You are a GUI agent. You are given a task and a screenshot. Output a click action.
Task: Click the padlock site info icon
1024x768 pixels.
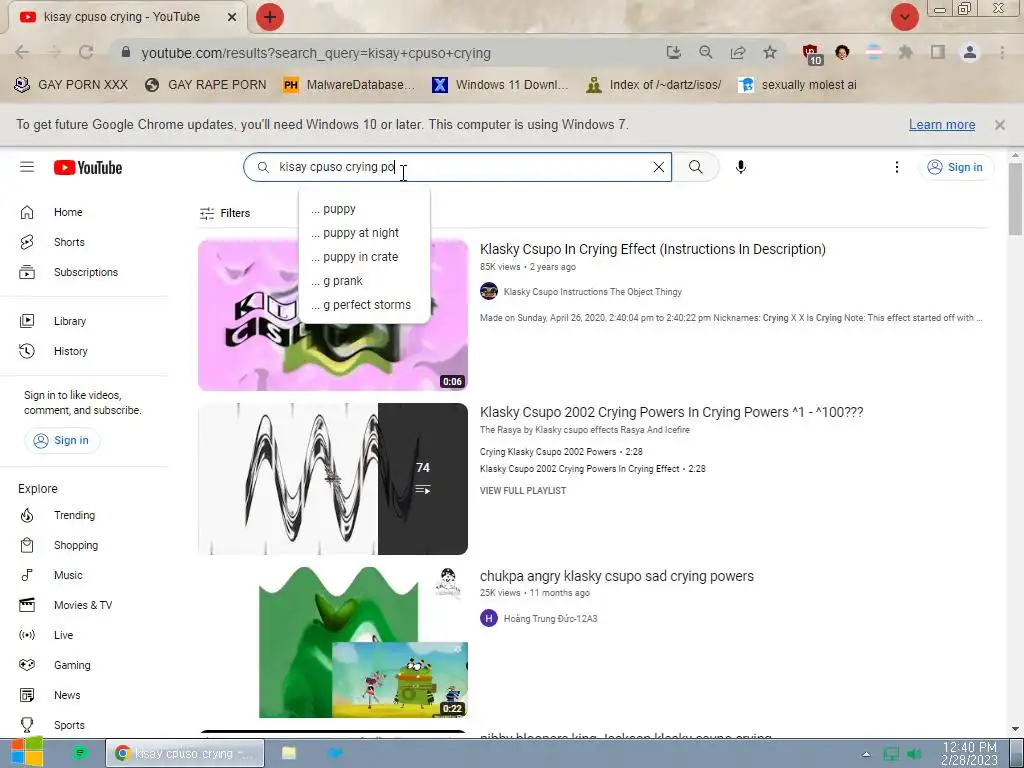tap(126, 52)
